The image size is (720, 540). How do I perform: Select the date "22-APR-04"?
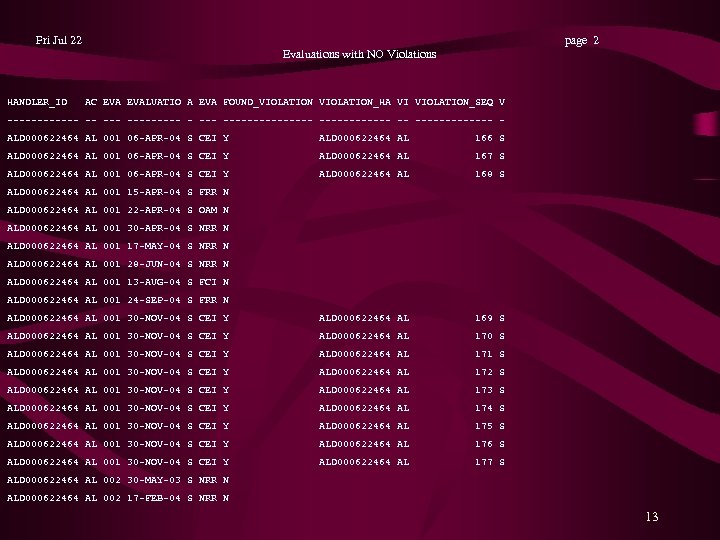(x=154, y=210)
